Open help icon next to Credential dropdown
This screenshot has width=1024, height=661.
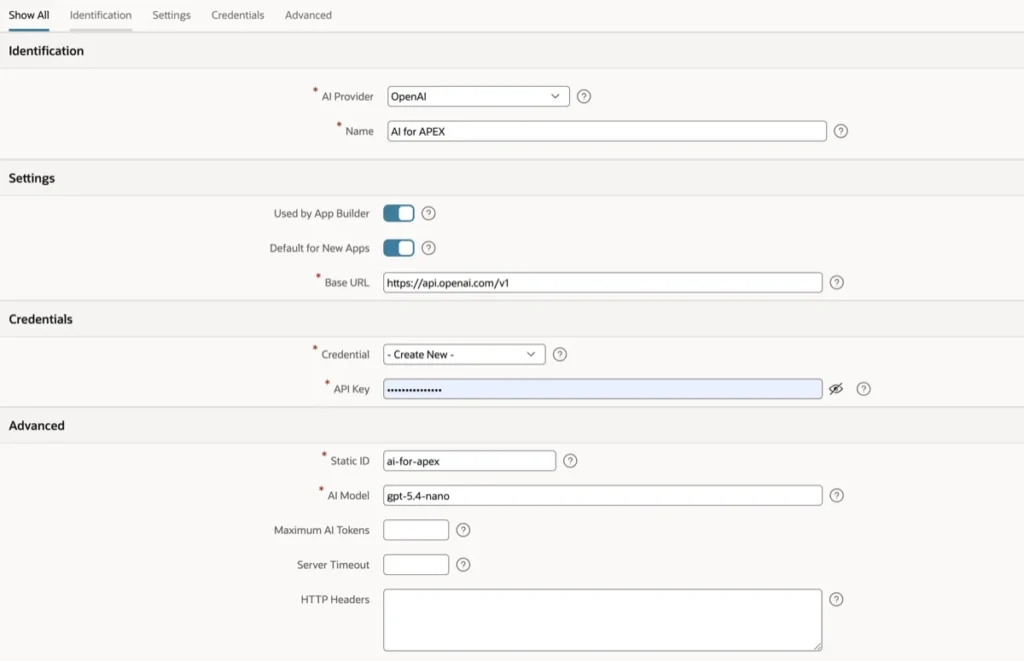point(560,355)
